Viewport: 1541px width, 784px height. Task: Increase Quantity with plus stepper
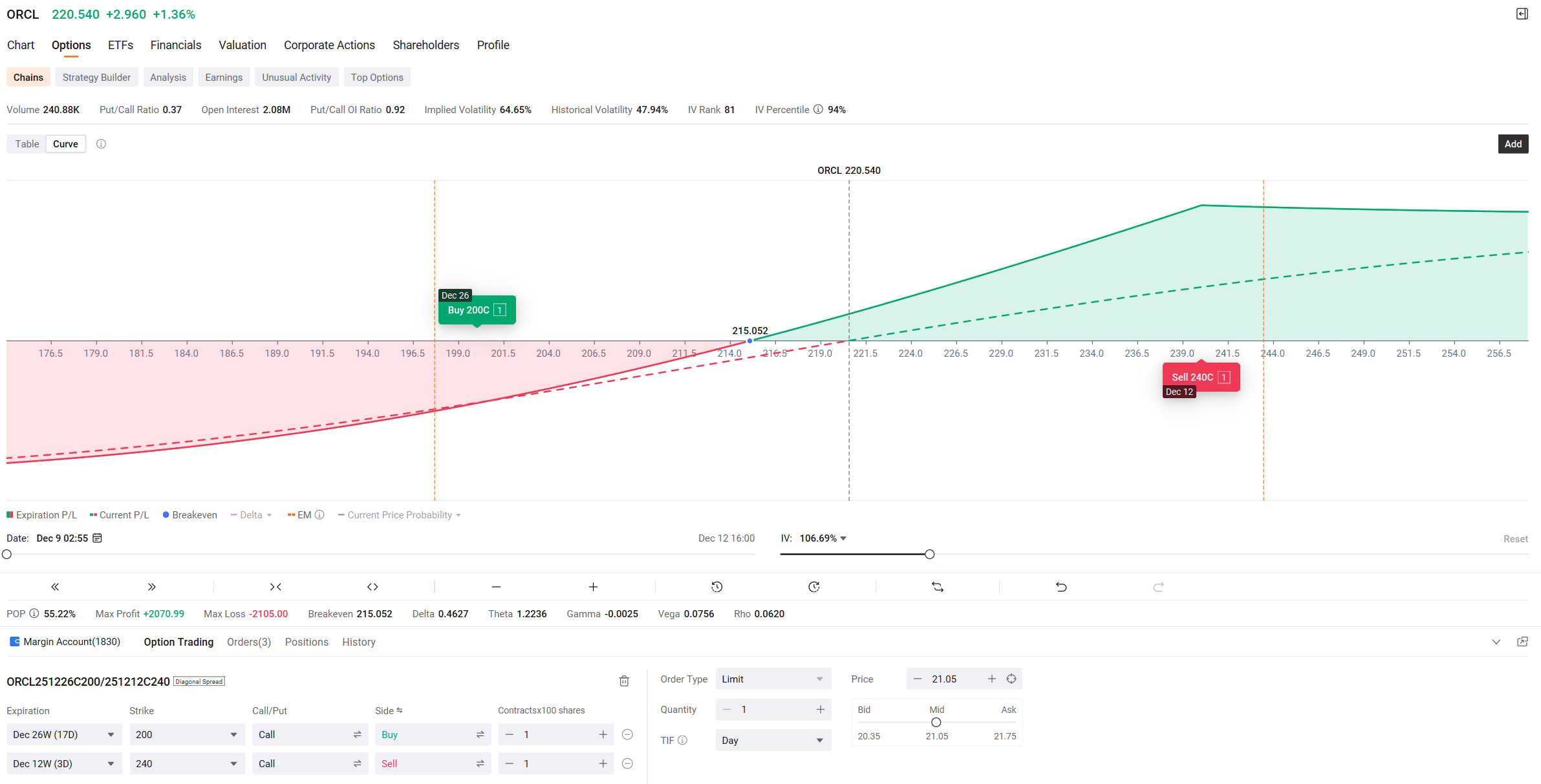click(820, 710)
